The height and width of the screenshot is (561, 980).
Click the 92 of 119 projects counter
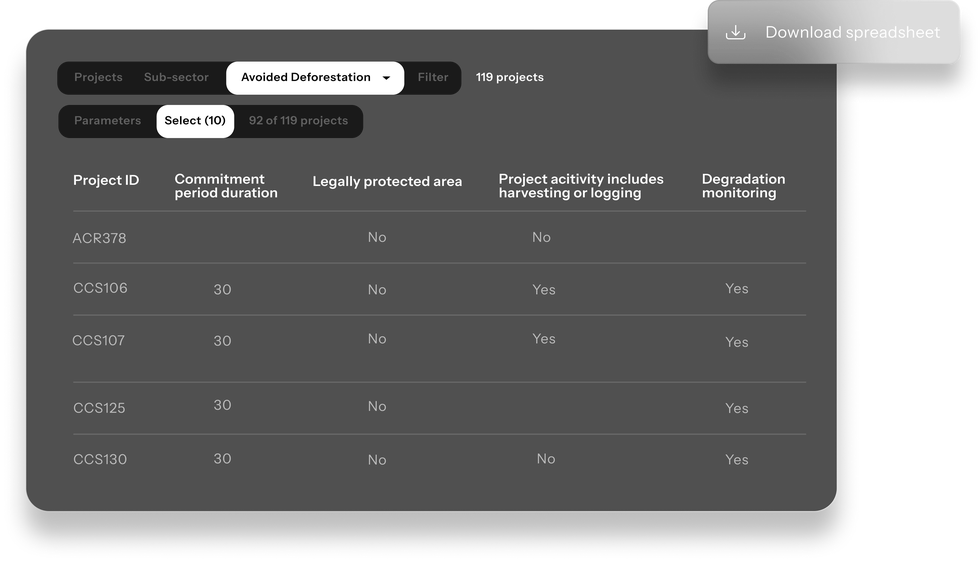pyautogui.click(x=298, y=121)
